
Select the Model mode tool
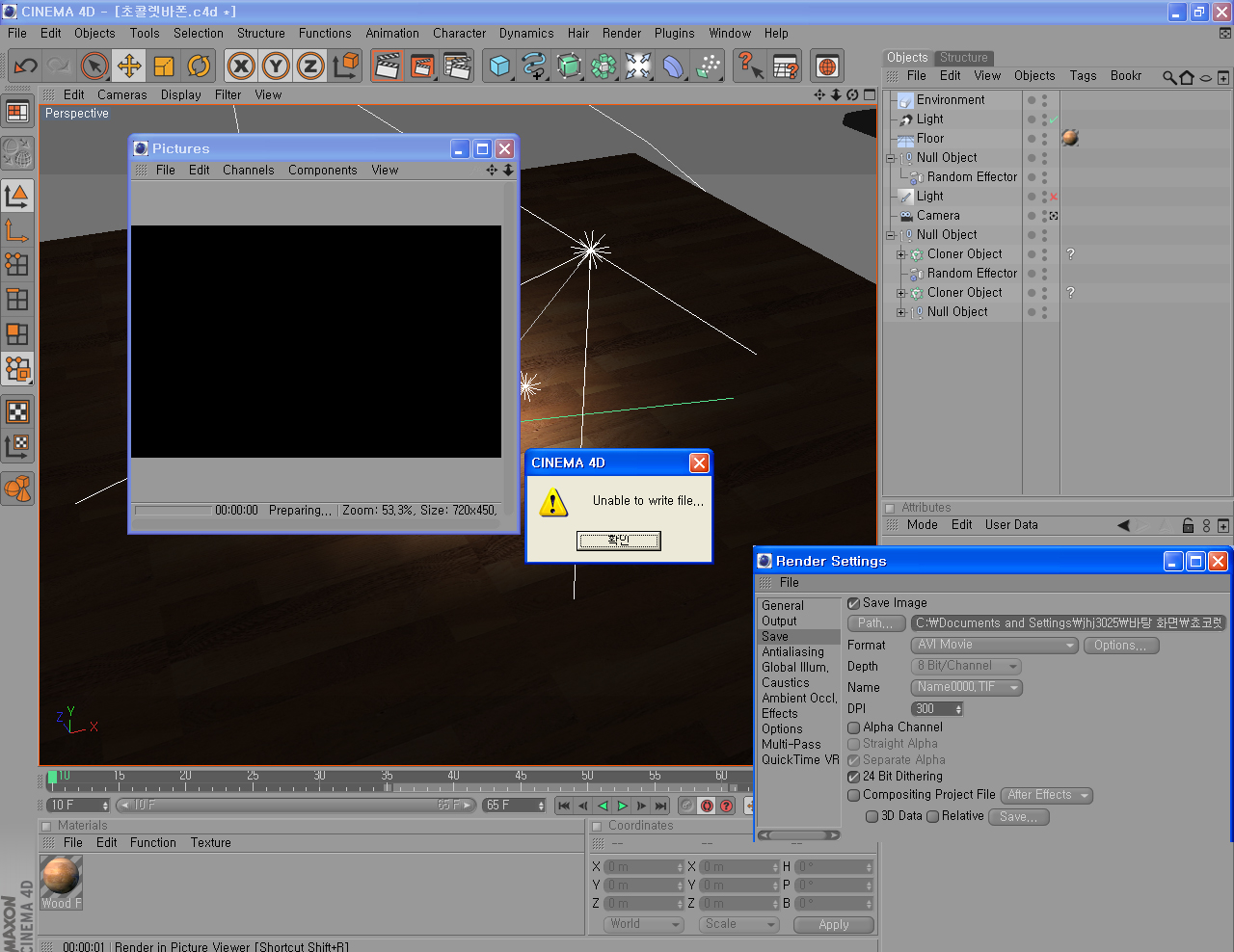coord(17,196)
